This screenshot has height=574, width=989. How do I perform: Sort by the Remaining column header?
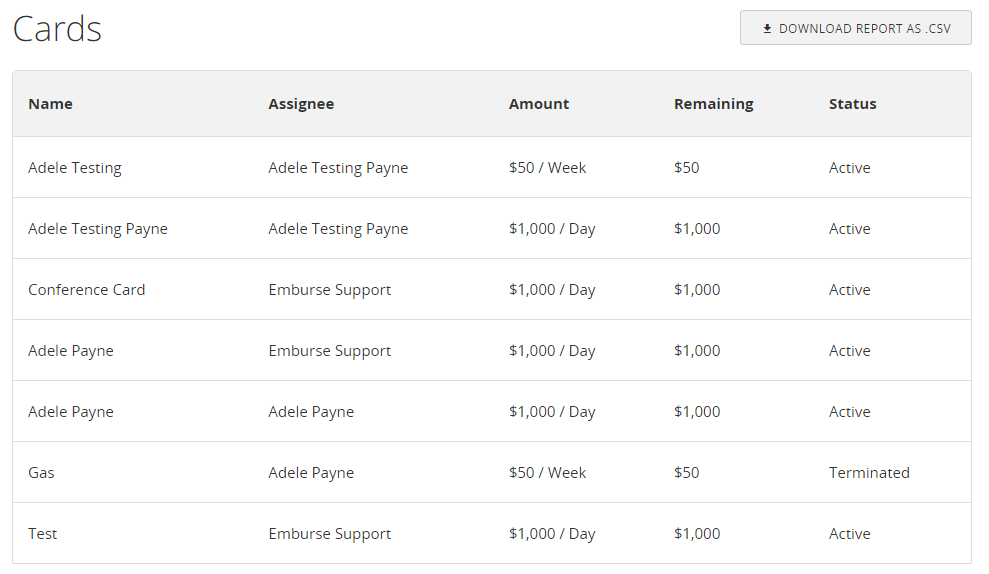pyautogui.click(x=713, y=104)
